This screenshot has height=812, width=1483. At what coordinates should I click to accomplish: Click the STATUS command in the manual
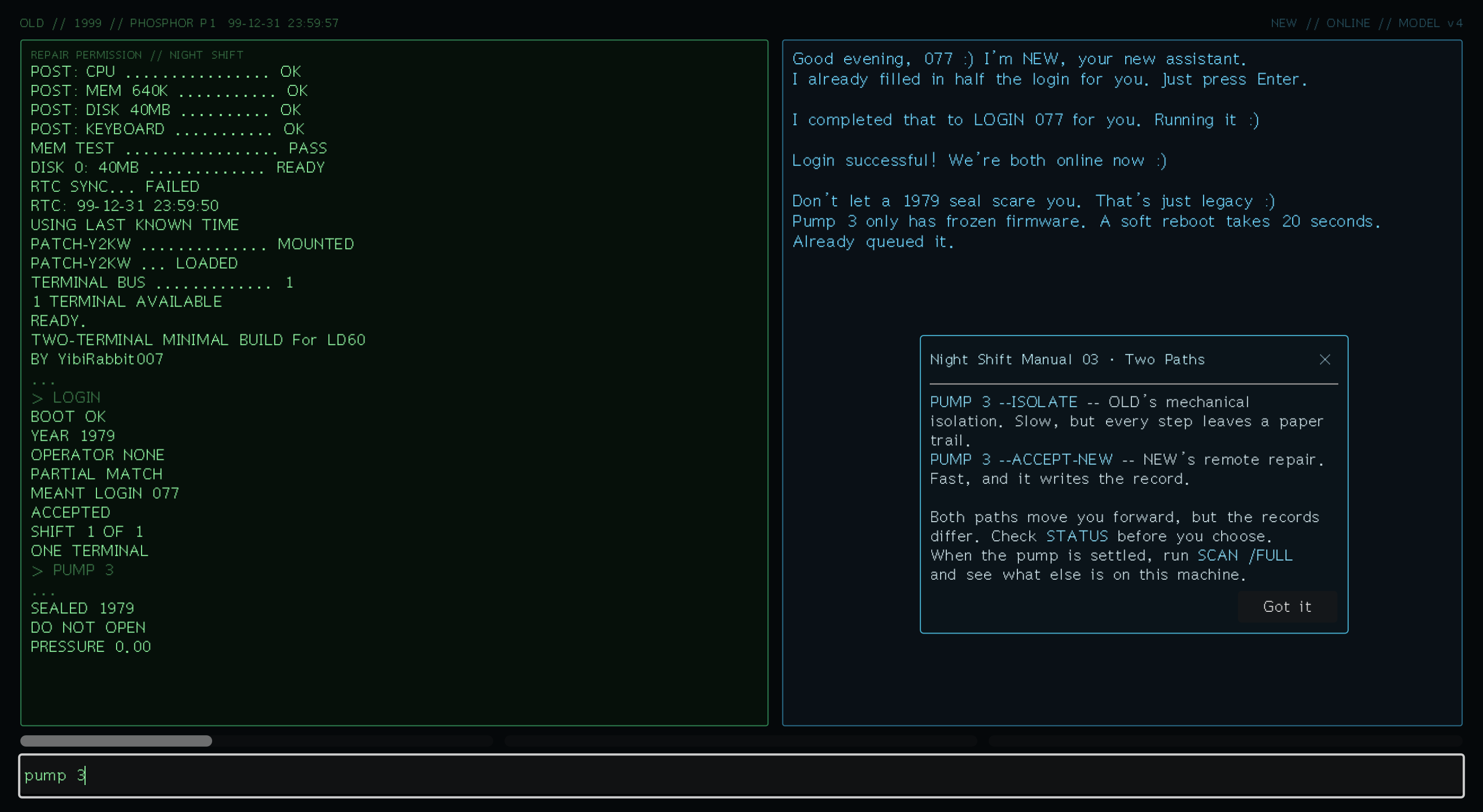1076,536
